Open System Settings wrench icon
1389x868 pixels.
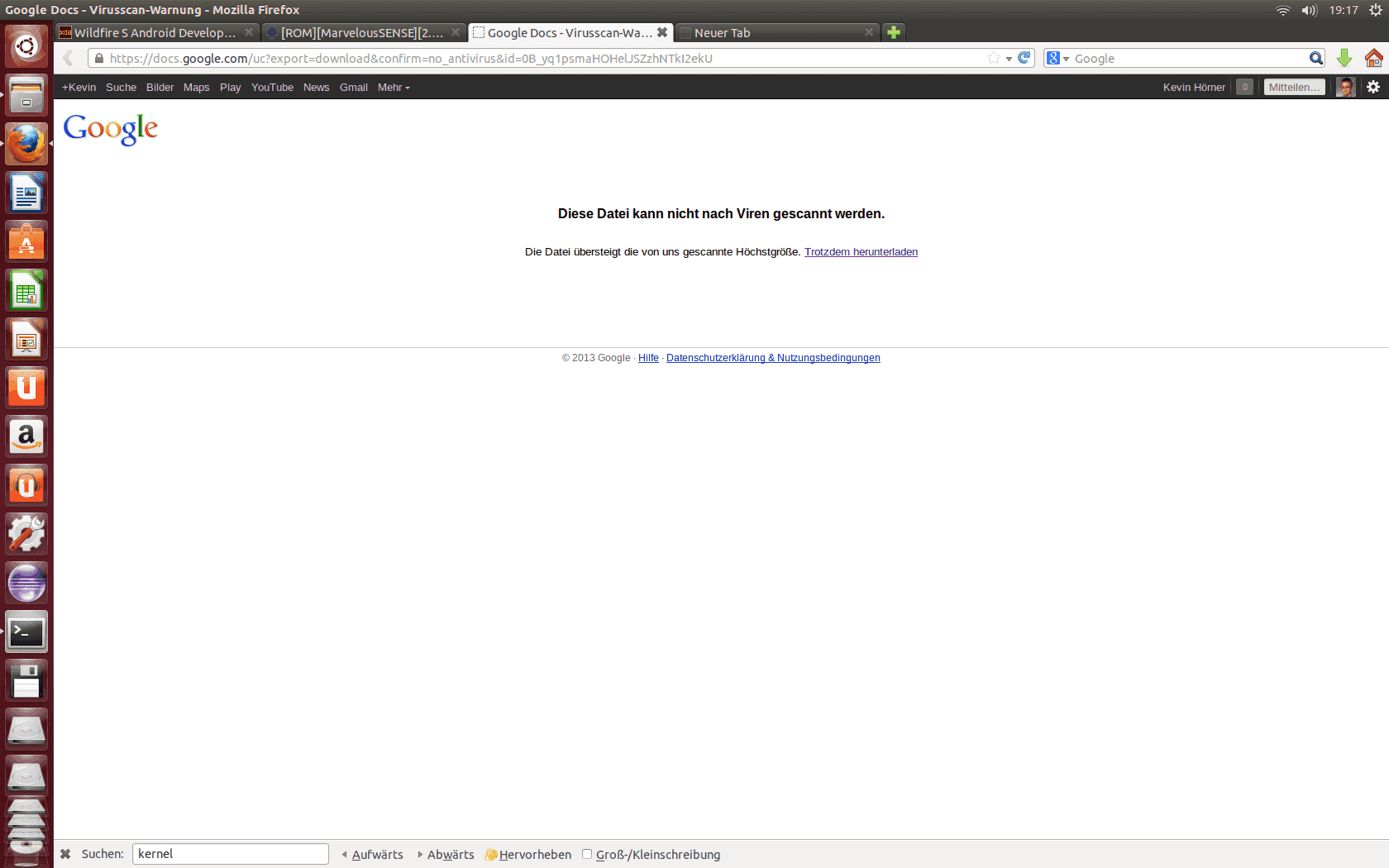tap(26, 534)
